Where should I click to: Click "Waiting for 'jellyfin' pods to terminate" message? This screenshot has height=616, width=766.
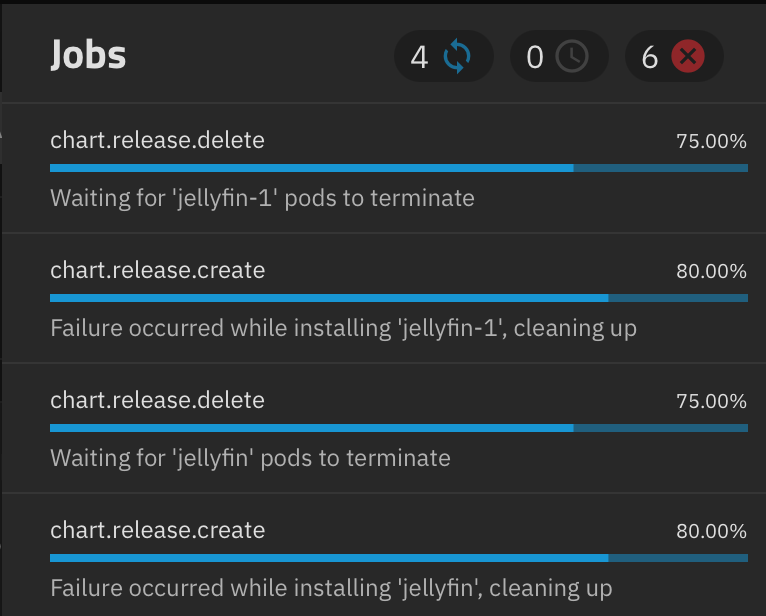pos(250,458)
